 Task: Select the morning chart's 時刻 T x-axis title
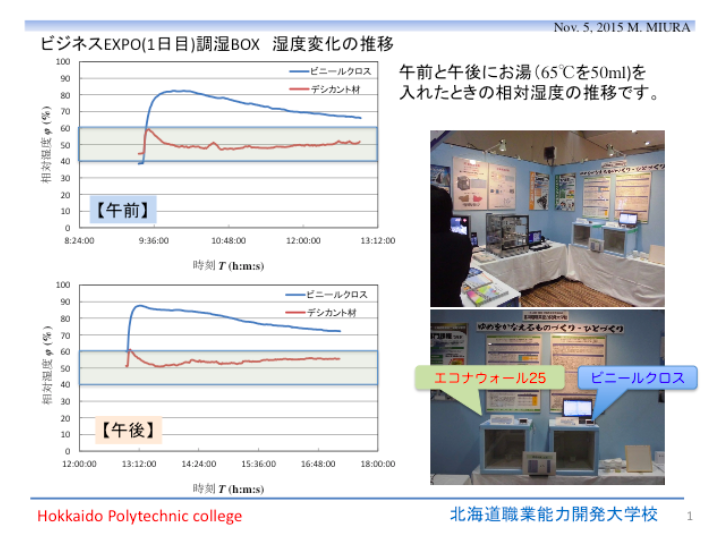pos(227,265)
